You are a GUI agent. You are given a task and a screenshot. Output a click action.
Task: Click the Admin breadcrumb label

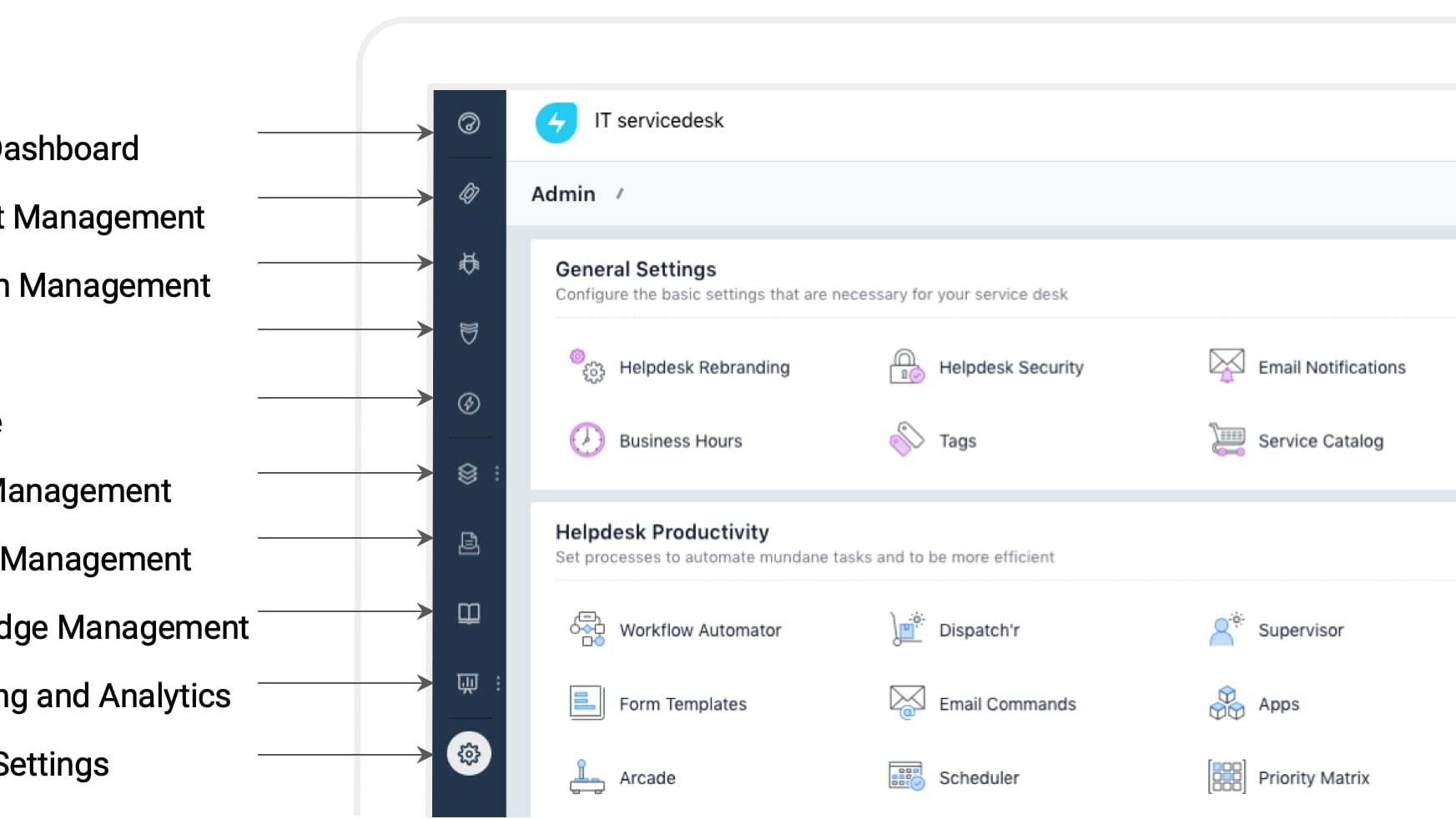563,194
